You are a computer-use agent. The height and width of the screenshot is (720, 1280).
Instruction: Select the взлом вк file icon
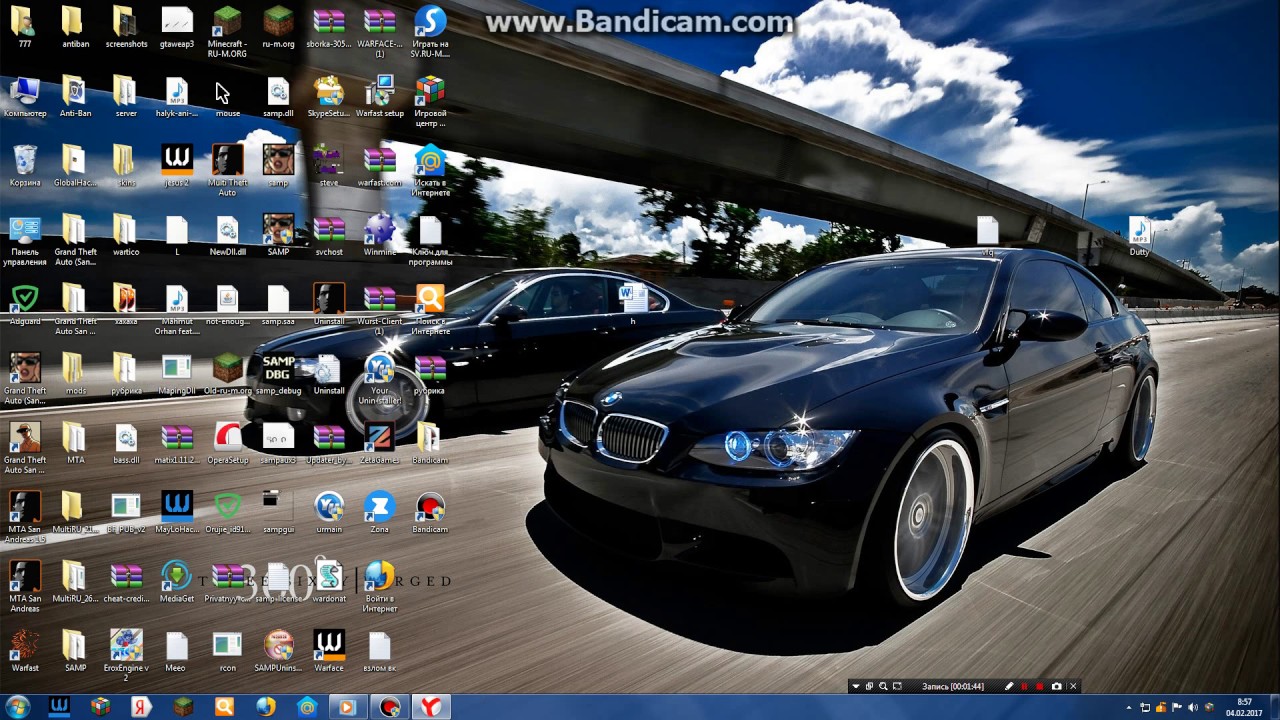point(380,652)
